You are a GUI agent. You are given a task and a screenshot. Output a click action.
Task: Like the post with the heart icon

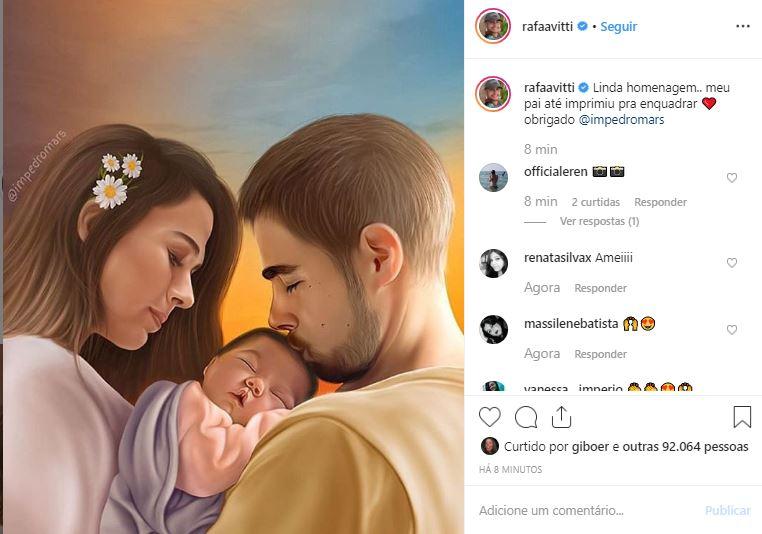point(489,417)
